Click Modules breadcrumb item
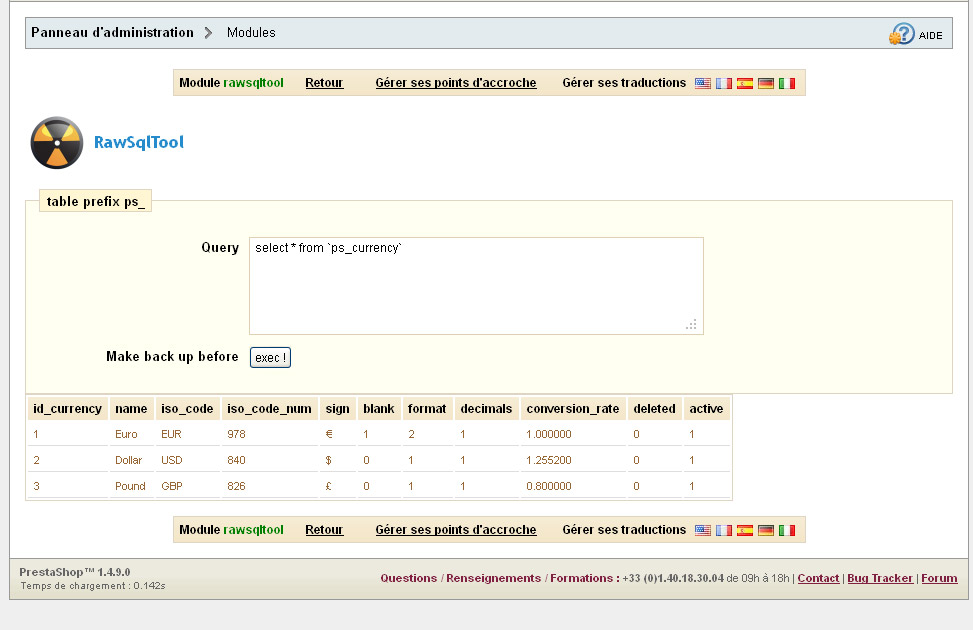 pyautogui.click(x=251, y=32)
